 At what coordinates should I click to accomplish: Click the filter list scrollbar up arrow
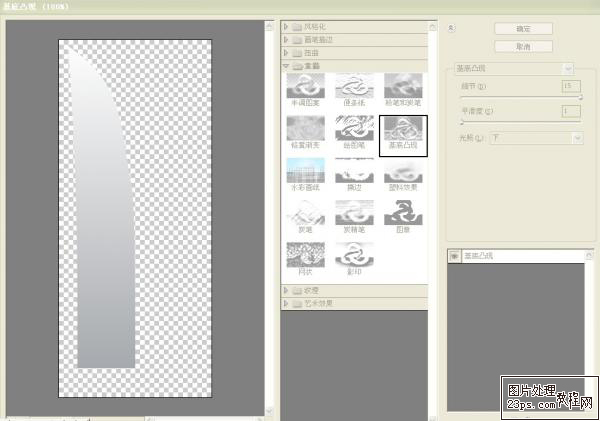[432, 27]
